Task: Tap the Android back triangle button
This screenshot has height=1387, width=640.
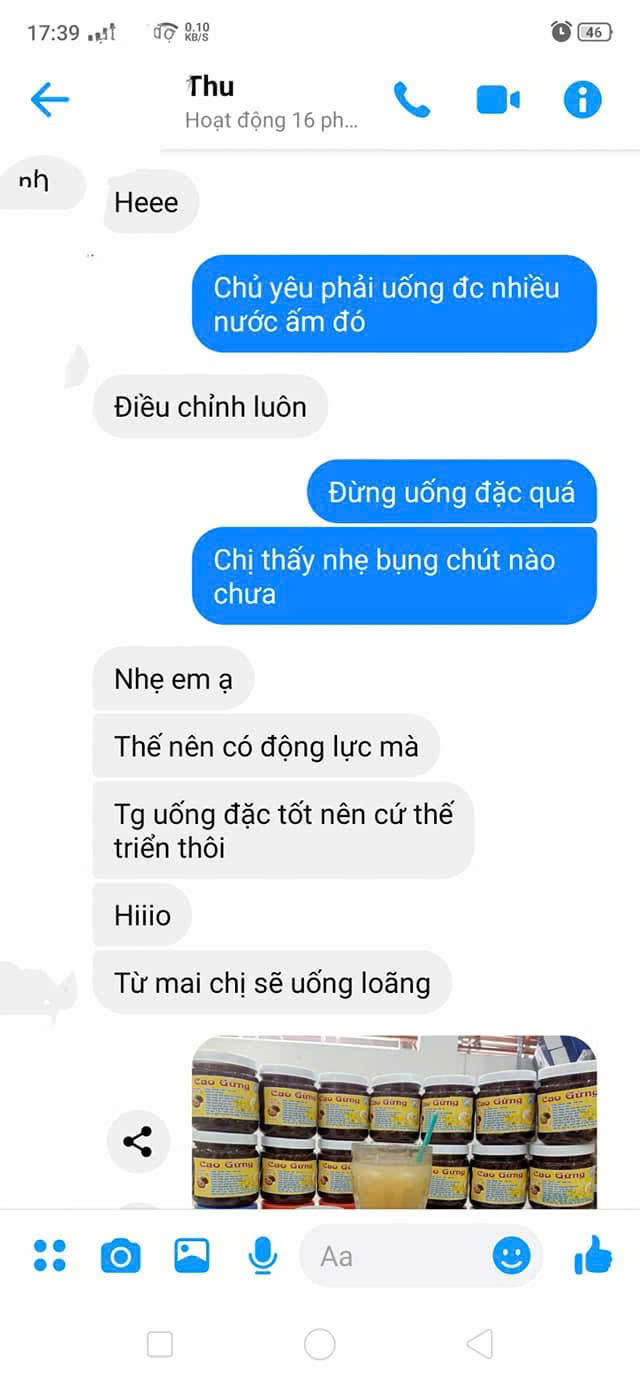Action: click(x=480, y=1344)
